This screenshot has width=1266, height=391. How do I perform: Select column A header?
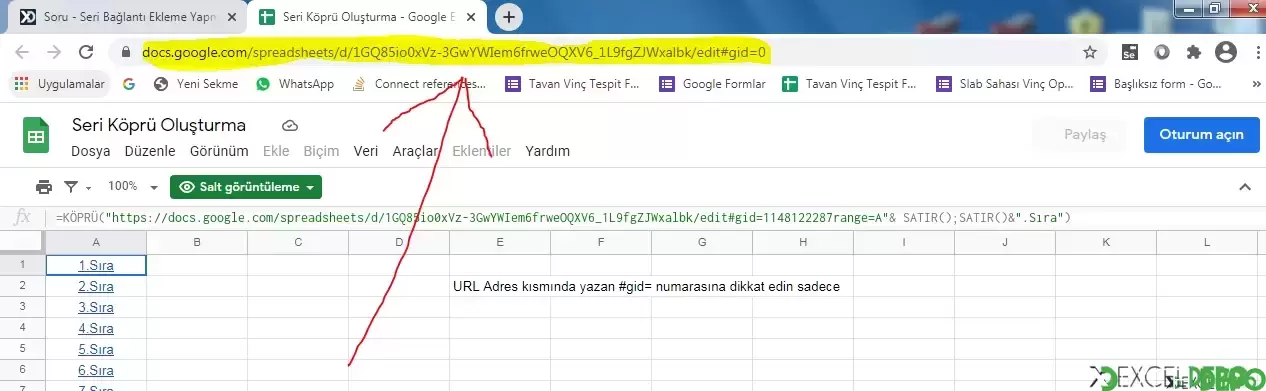pyautogui.click(x=96, y=243)
